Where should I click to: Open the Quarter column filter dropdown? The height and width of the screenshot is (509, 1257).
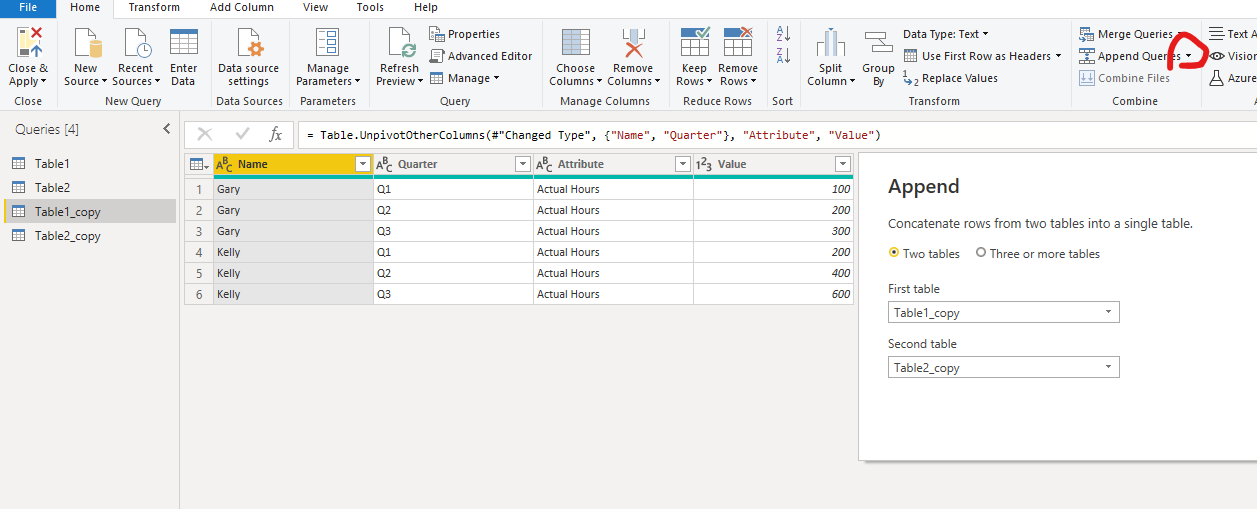(x=523, y=164)
